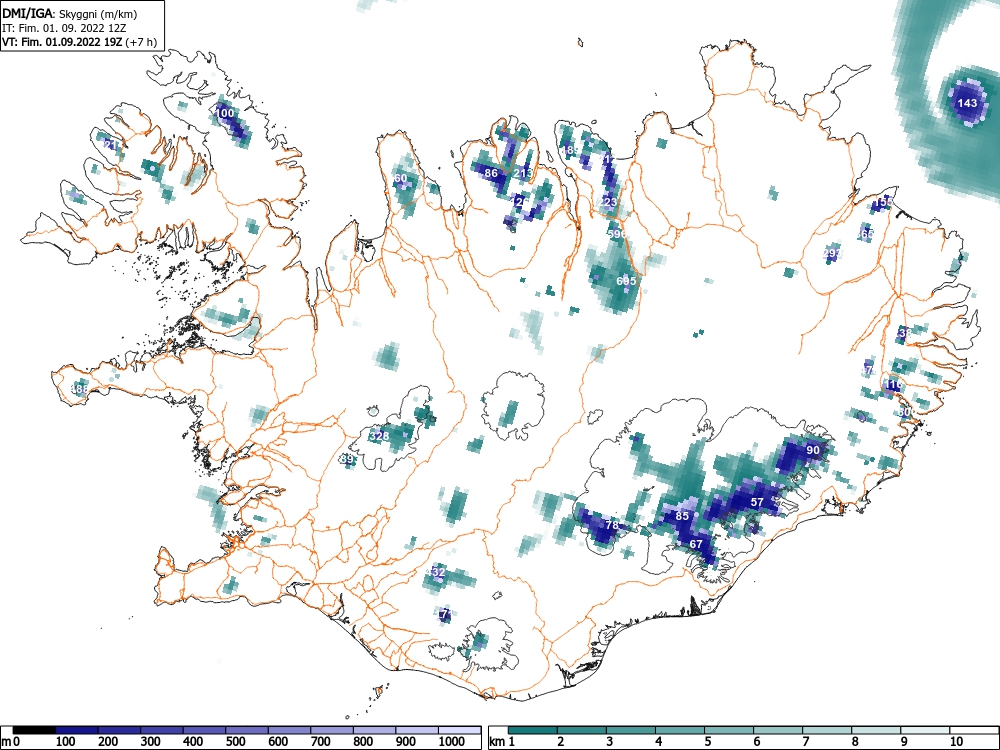Click the 328 value label on the map
1000x750 pixels.
[x=379, y=436]
